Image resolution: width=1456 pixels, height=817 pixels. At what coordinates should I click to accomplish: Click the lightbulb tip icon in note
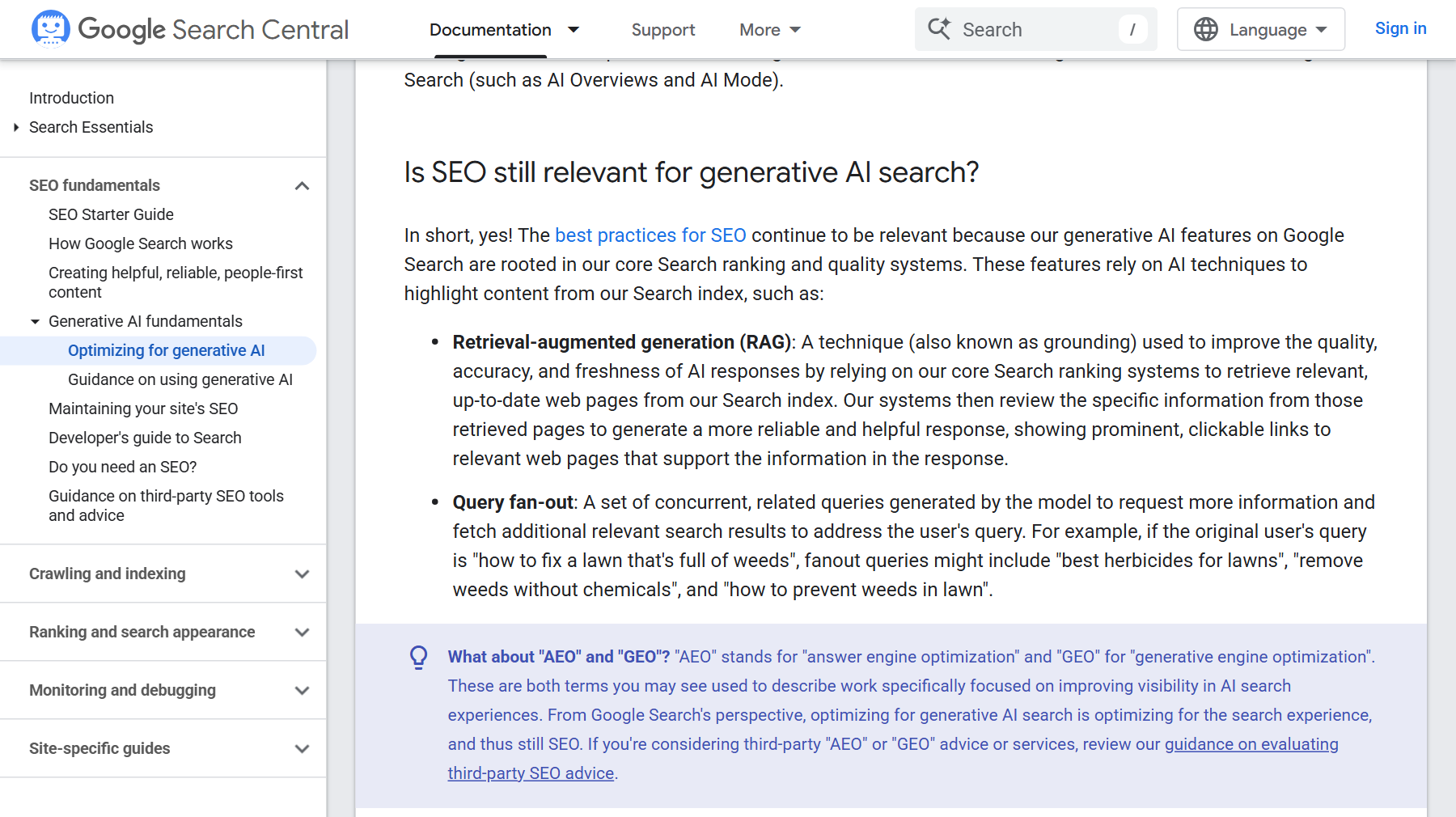(418, 657)
